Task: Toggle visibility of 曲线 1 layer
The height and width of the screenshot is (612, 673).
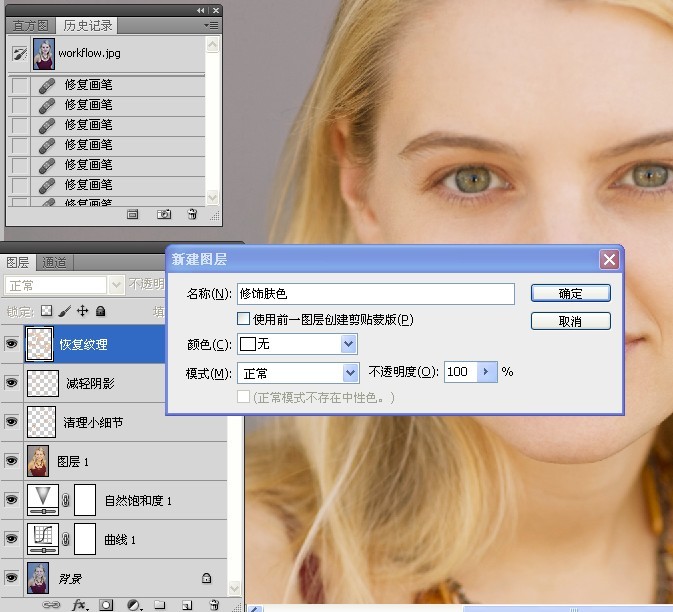Action: [12, 539]
